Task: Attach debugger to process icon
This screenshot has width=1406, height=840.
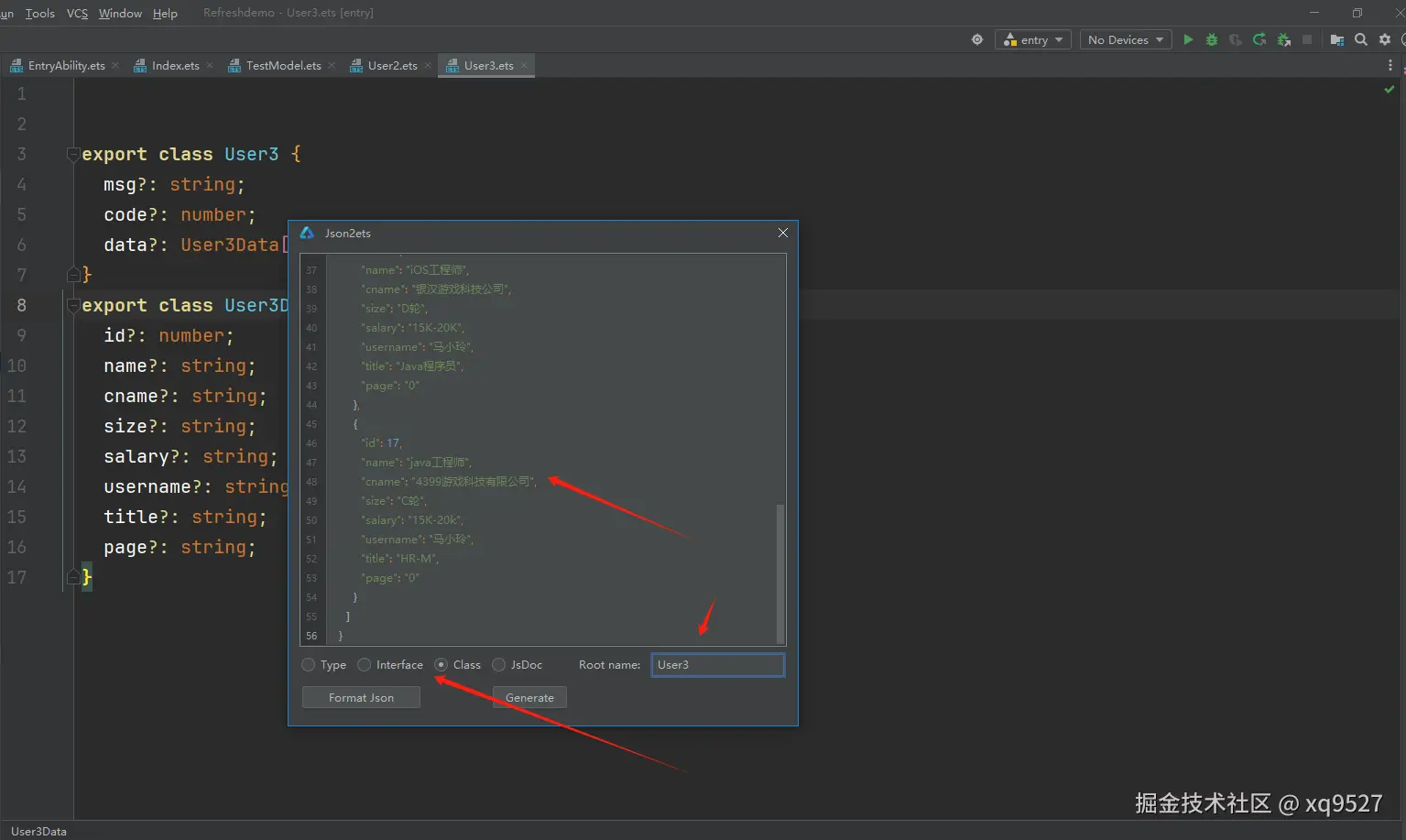Action: pos(1283,39)
